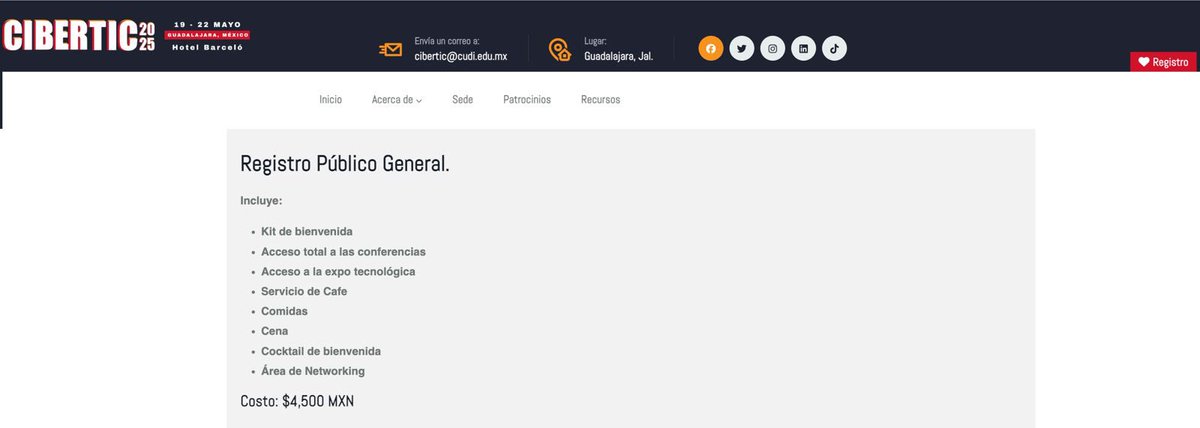1200x428 pixels.
Task: Click the 19 - 22 MAYO date text
Action: (207, 23)
